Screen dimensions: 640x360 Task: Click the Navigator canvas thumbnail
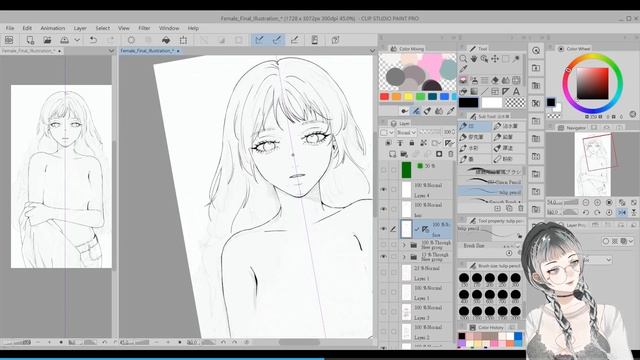pyautogui.click(x=593, y=164)
